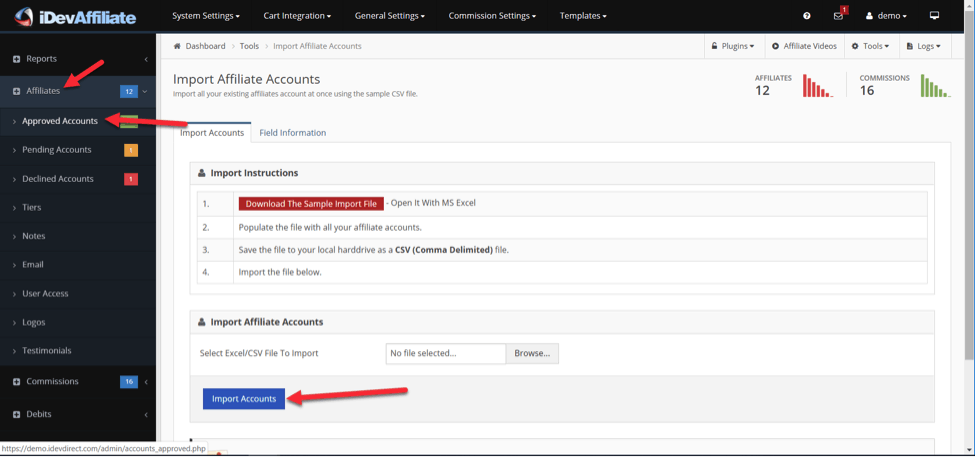Click the Tools breadcrumb link
Screen dimensions: 975x457
pyautogui.click(x=249, y=46)
